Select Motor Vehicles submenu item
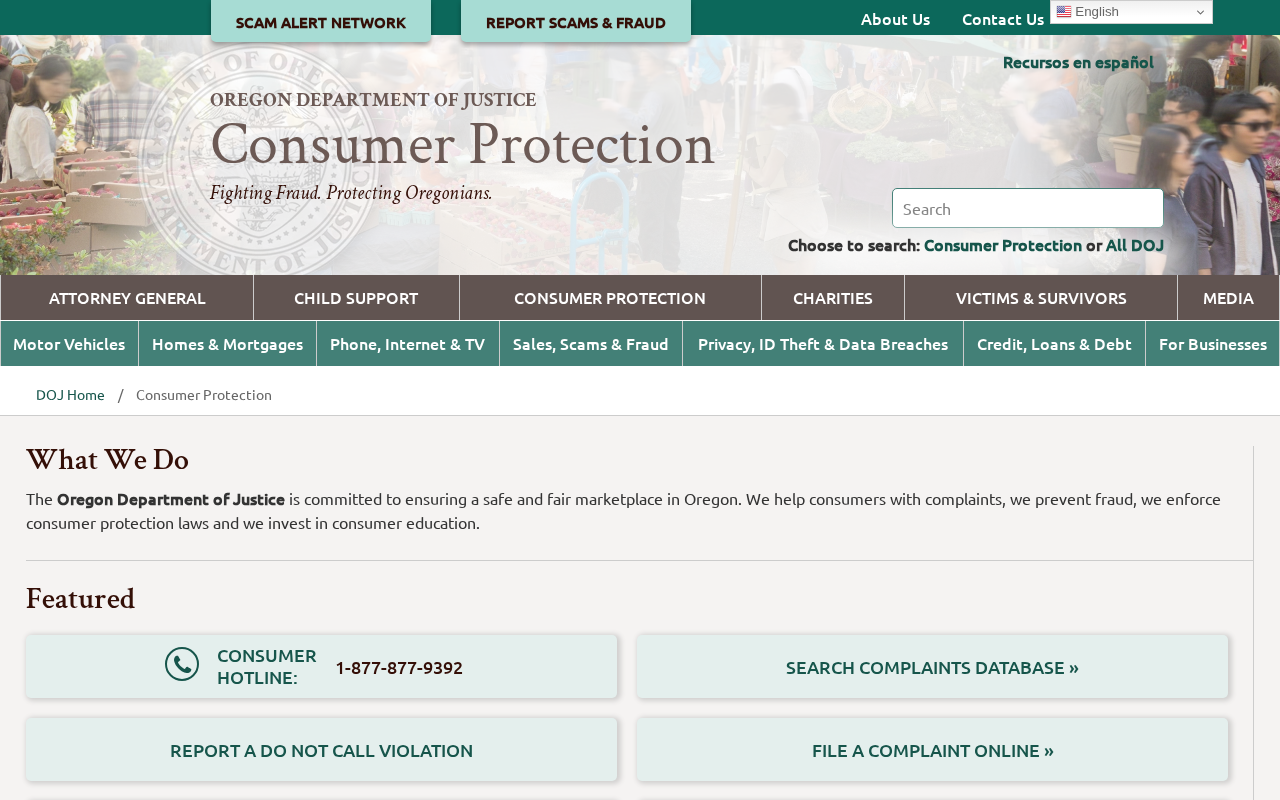The width and height of the screenshot is (1280, 800). point(69,344)
